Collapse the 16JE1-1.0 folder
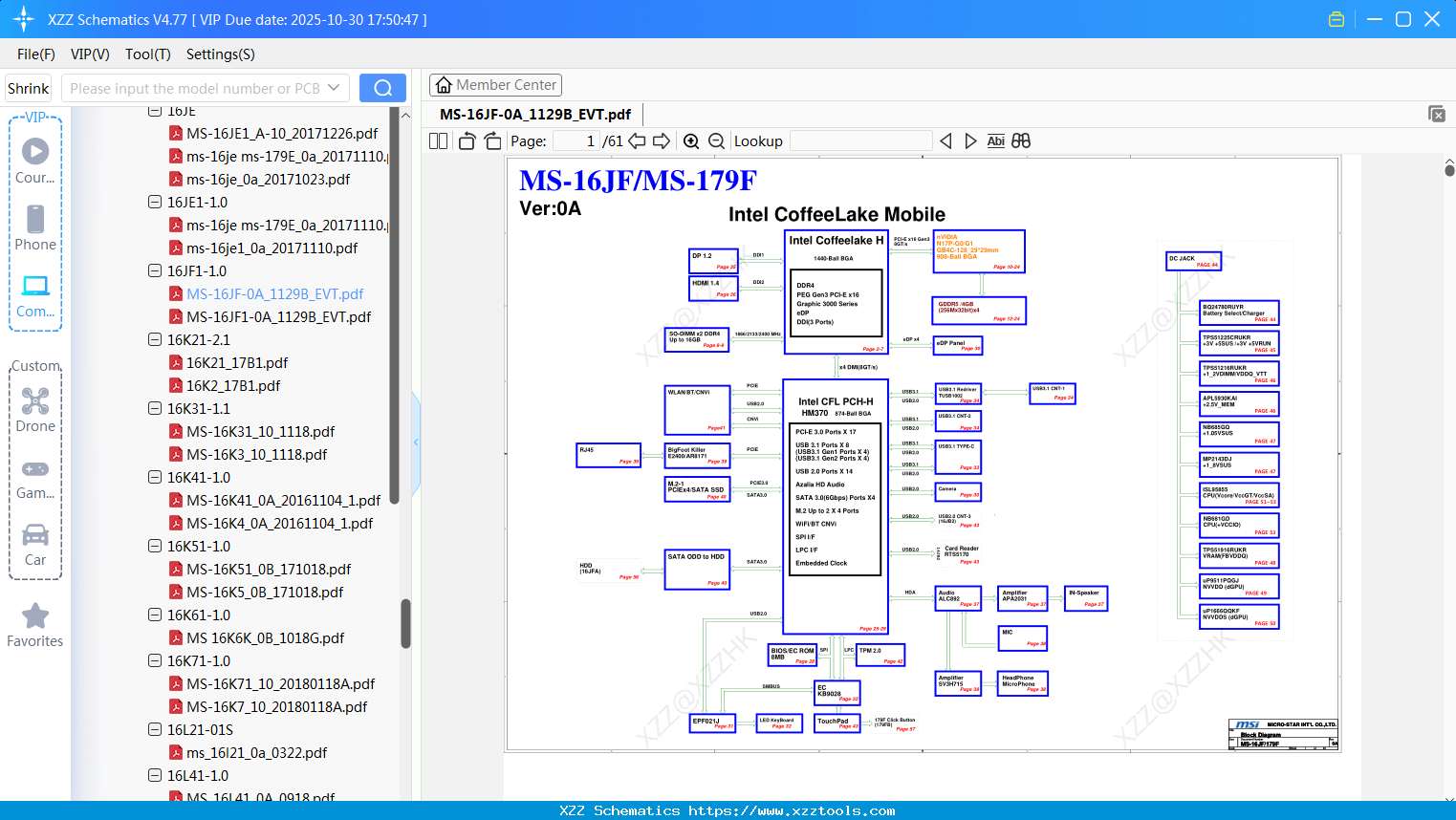This screenshot has width=1456, height=820. 155,202
